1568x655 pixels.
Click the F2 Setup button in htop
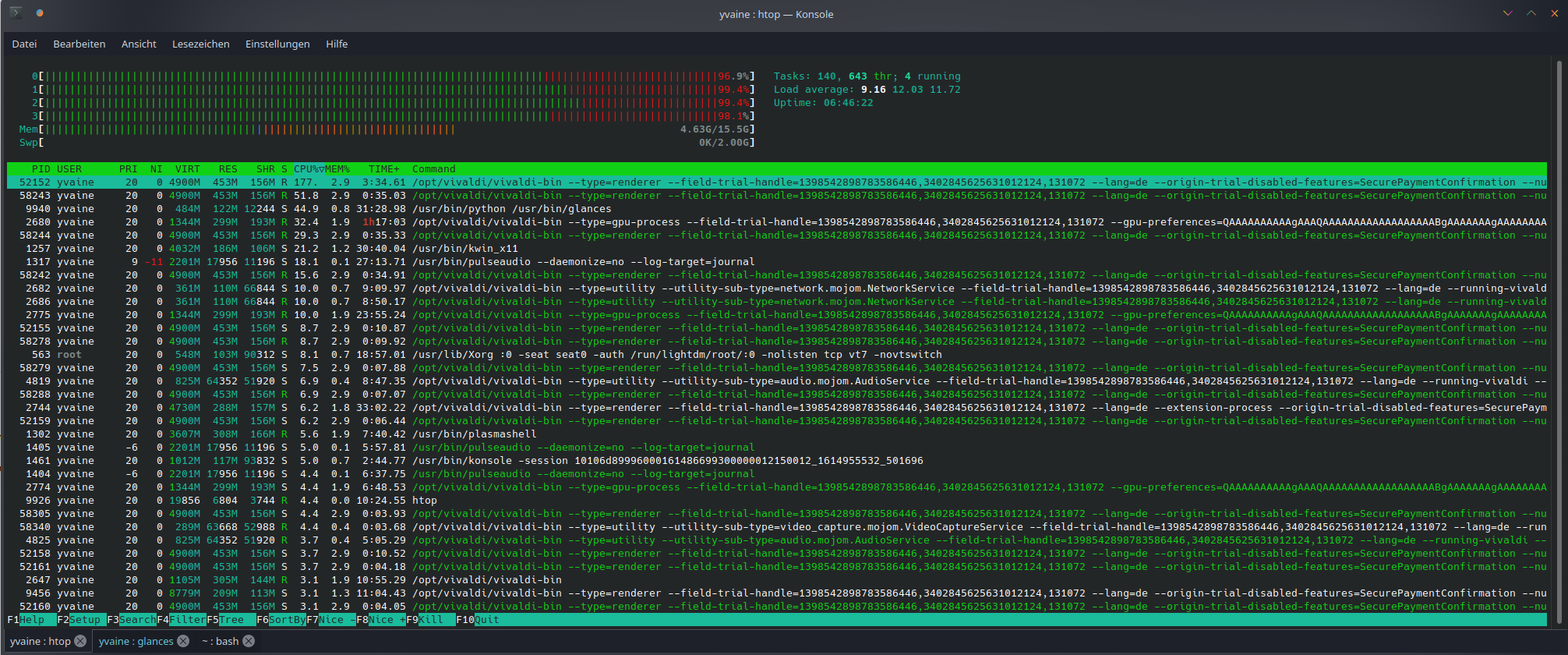coord(82,620)
